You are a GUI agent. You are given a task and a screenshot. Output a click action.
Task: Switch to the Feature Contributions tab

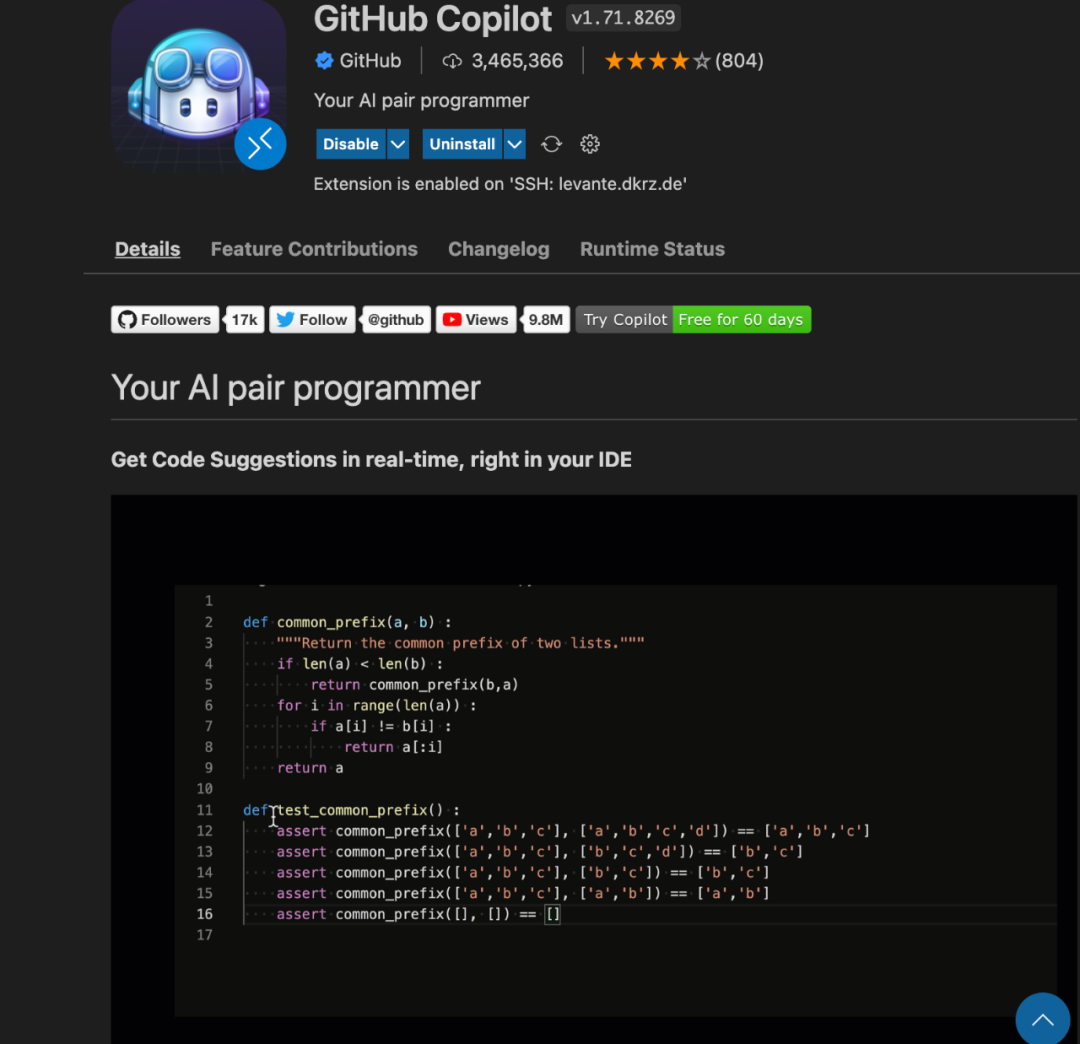[x=314, y=249]
